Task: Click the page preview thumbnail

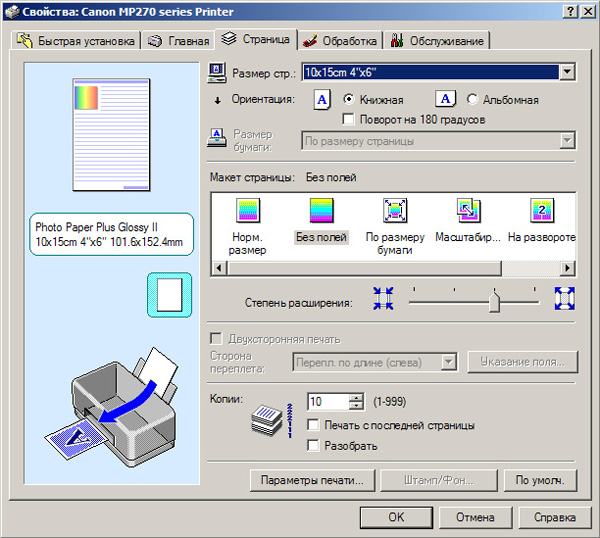Action: click(111, 135)
